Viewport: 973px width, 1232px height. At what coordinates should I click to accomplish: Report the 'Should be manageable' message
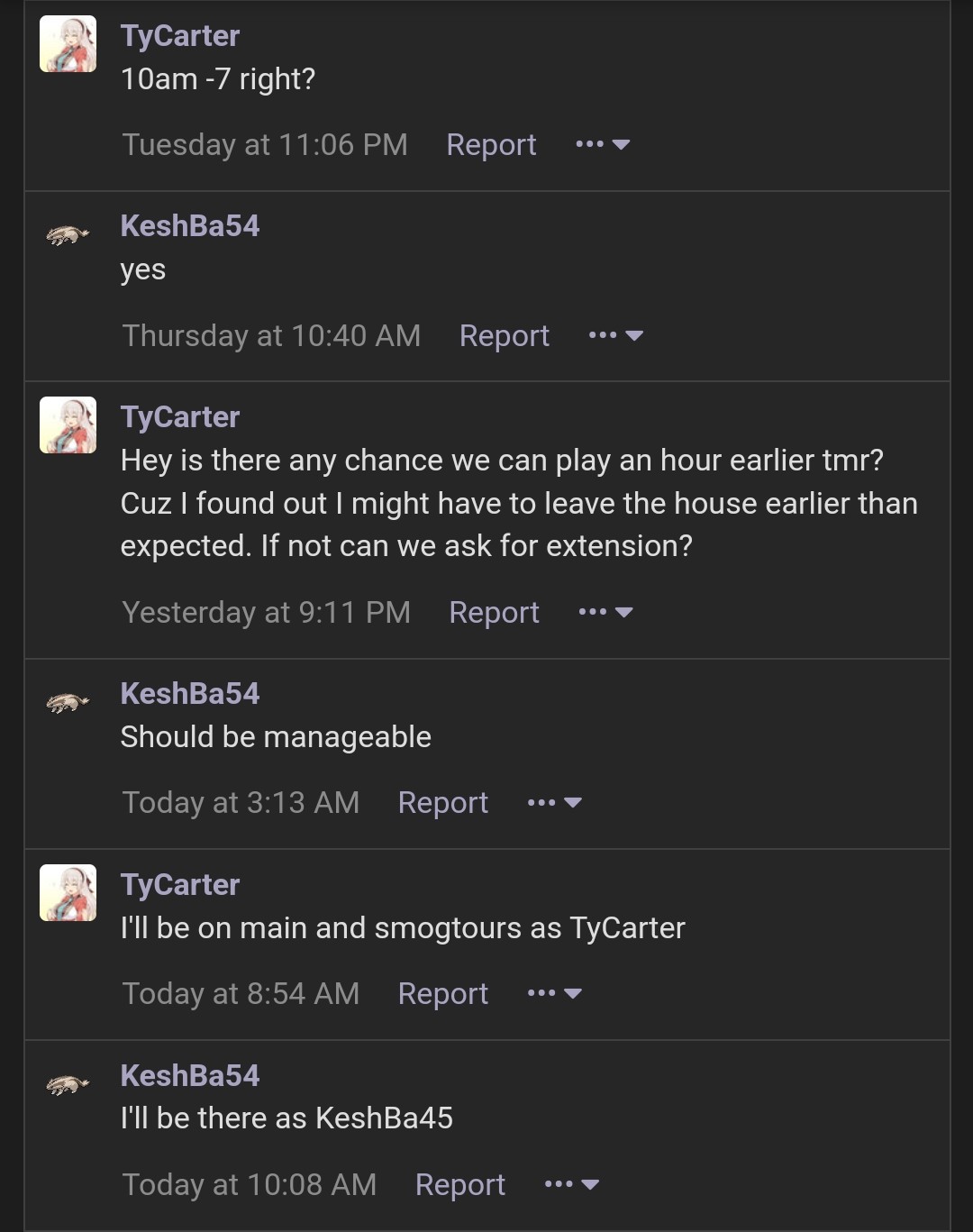tap(442, 803)
